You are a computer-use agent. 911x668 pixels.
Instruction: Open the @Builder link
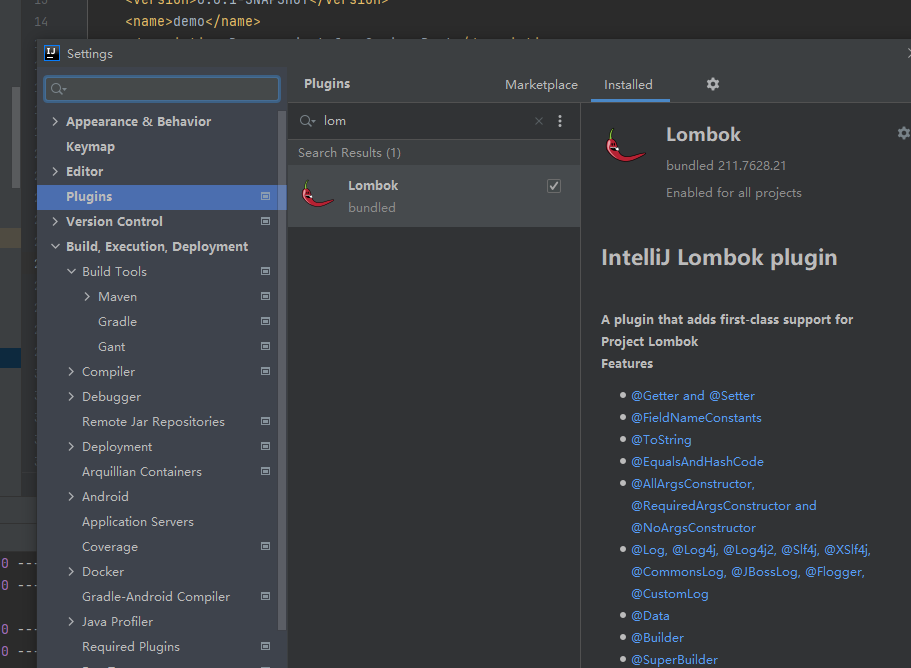(657, 638)
